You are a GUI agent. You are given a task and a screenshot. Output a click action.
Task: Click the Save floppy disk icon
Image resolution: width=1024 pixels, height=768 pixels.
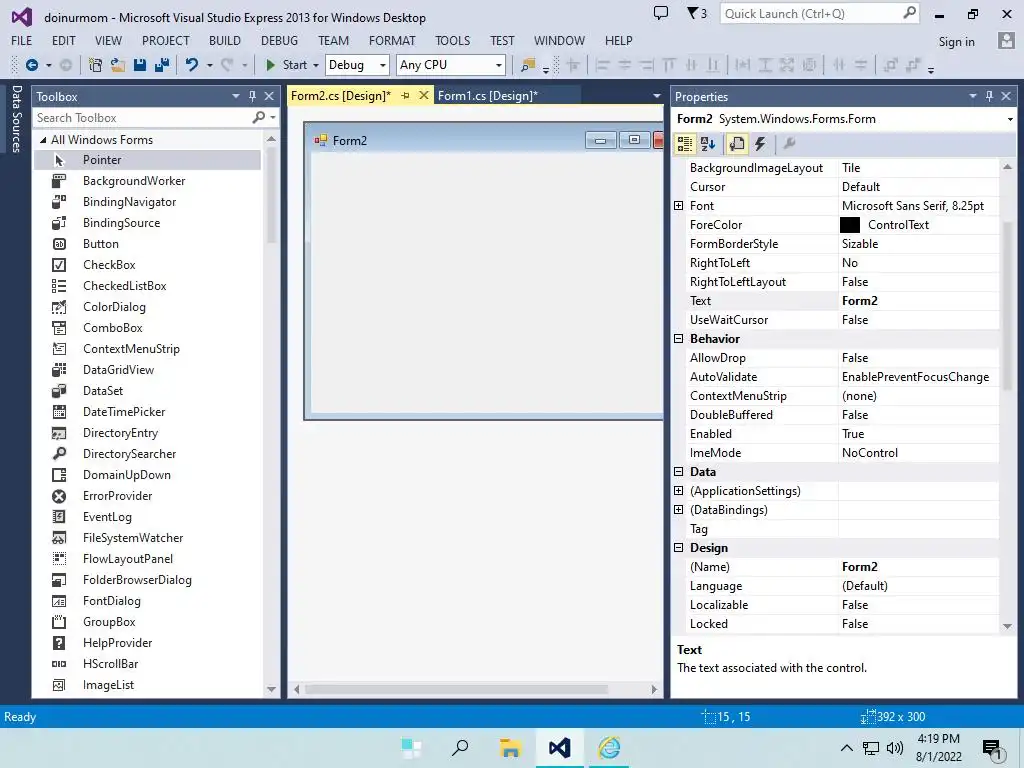coord(140,65)
